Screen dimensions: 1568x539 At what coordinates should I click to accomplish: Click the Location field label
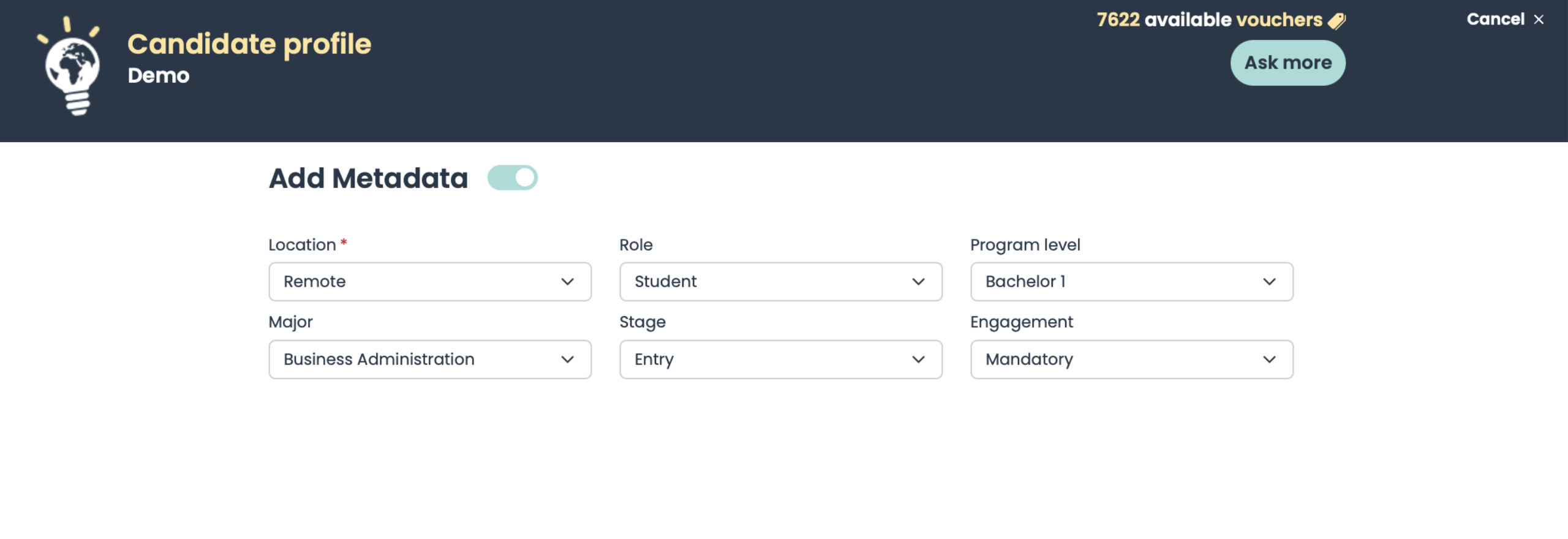[302, 245]
